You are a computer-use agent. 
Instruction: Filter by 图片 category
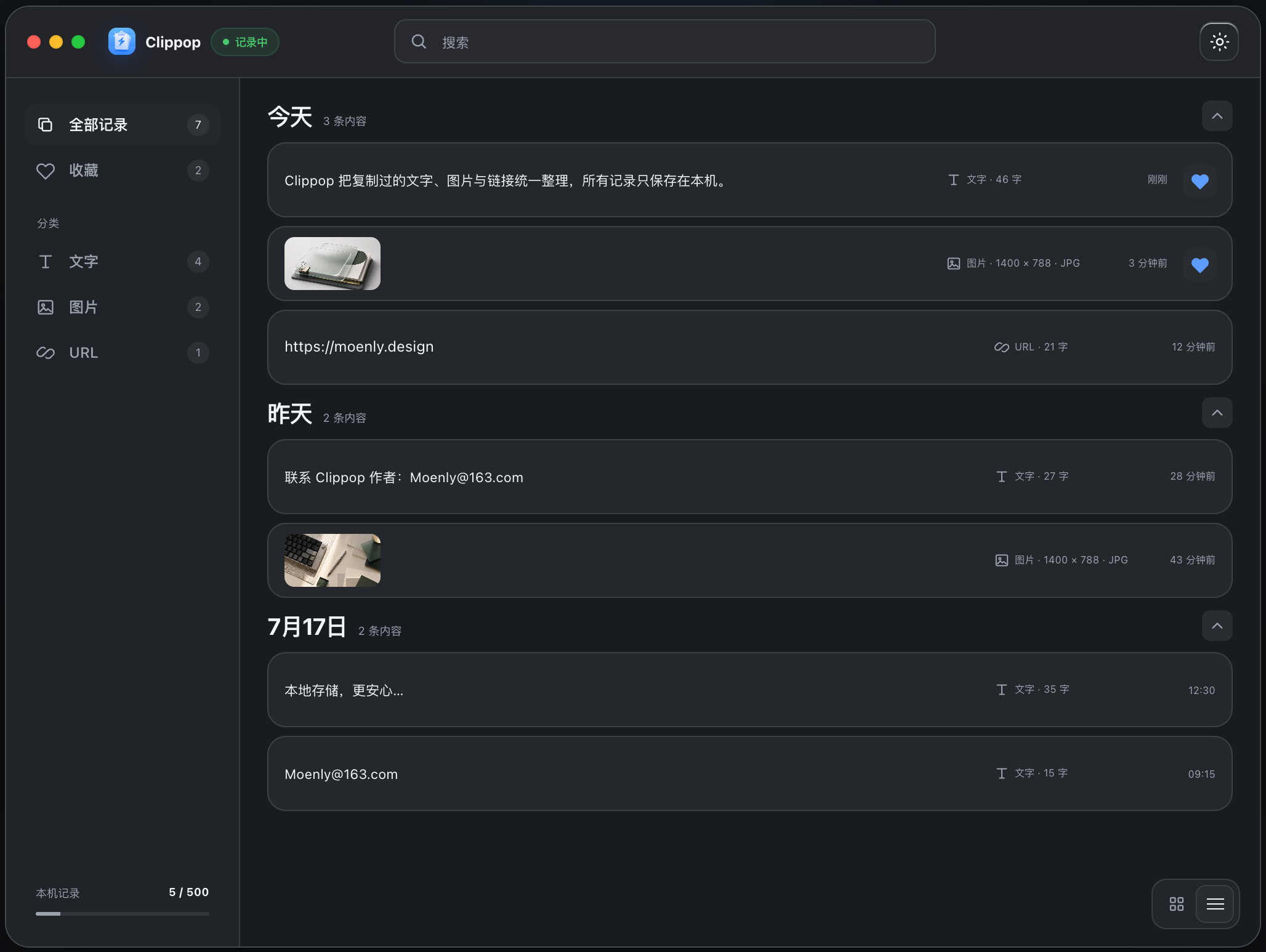click(123, 307)
